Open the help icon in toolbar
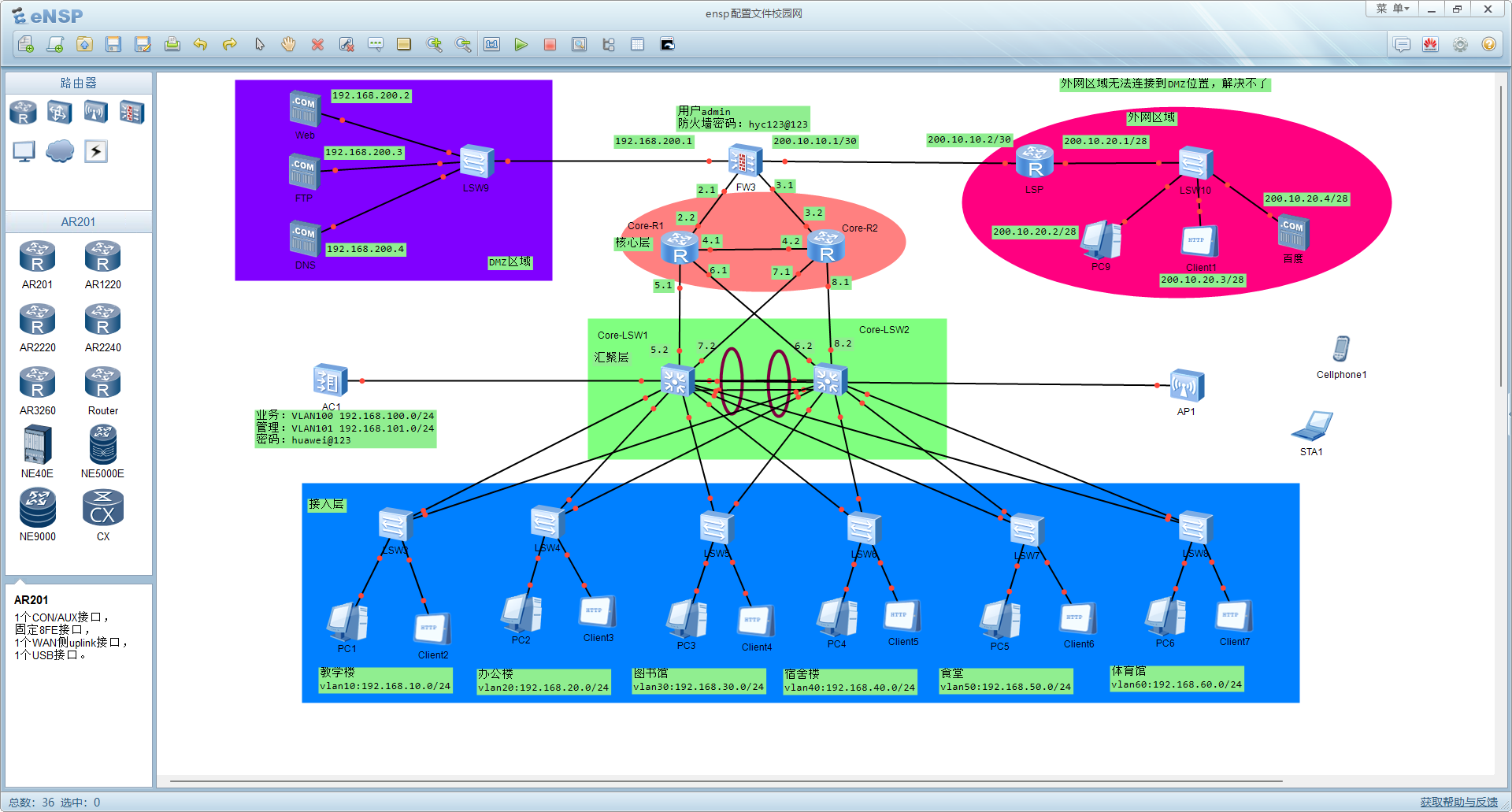This screenshot has width=1512, height=812. click(x=1488, y=44)
